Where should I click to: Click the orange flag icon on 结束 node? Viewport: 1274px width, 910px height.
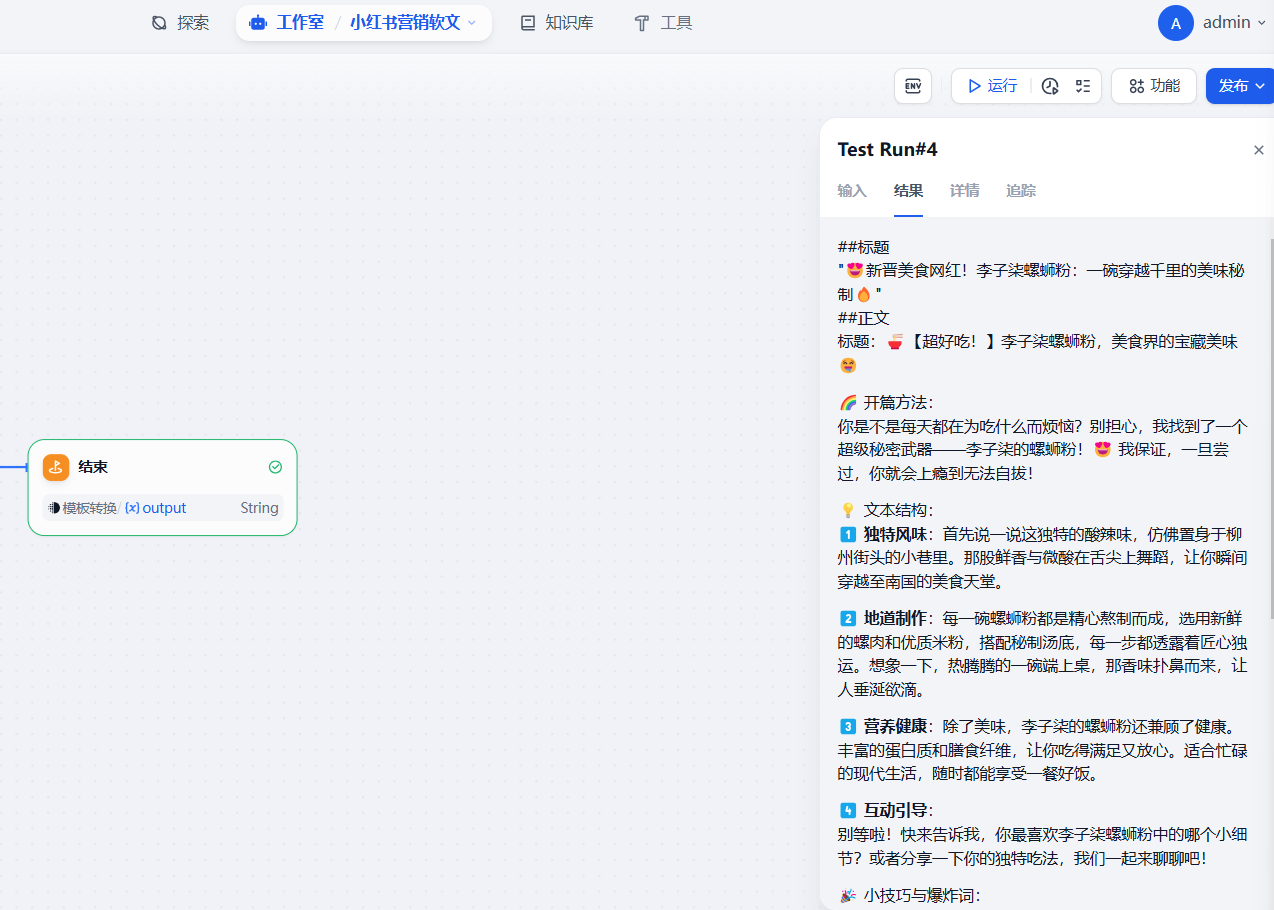(56, 467)
